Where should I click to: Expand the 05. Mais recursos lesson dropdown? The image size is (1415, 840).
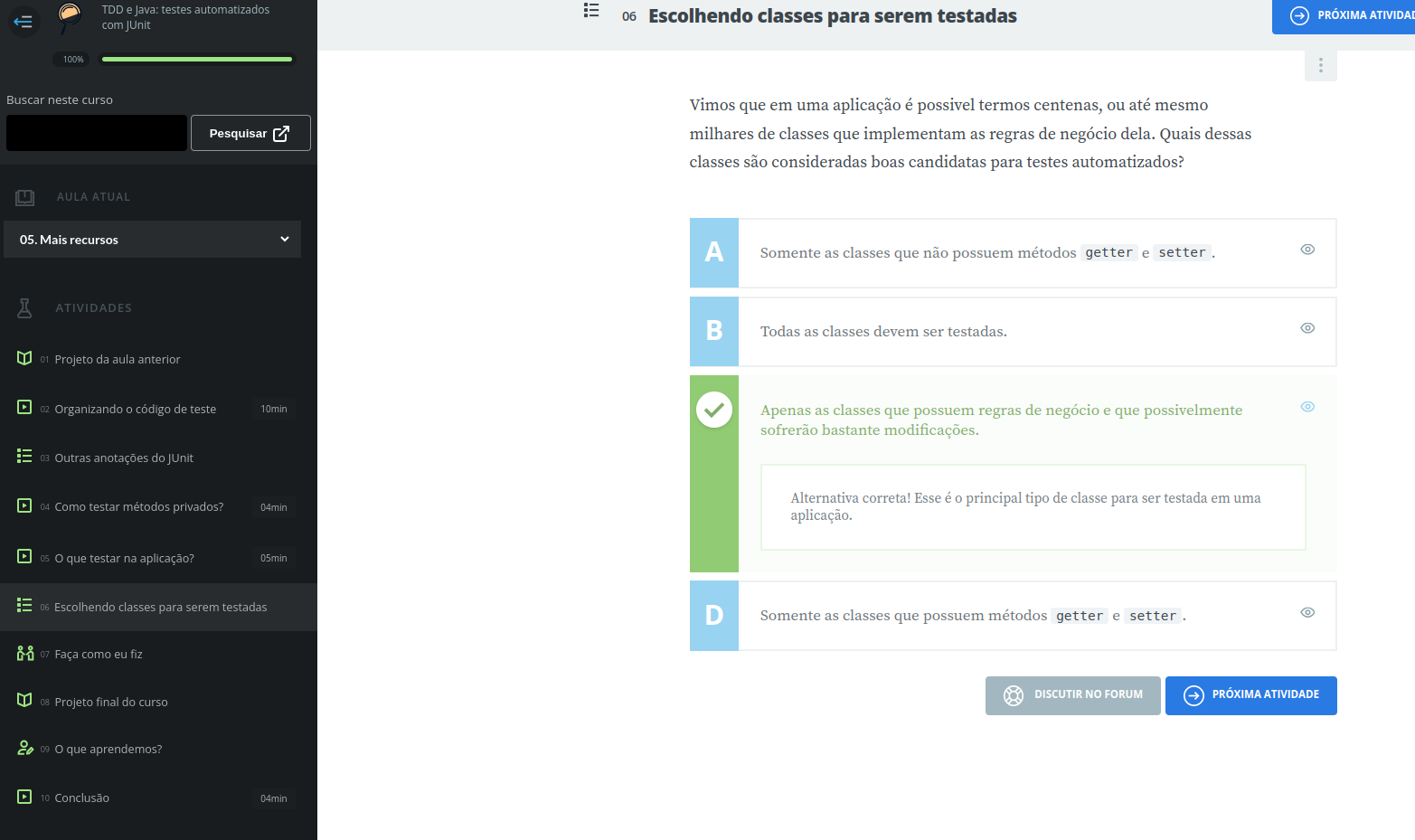pyautogui.click(x=152, y=240)
